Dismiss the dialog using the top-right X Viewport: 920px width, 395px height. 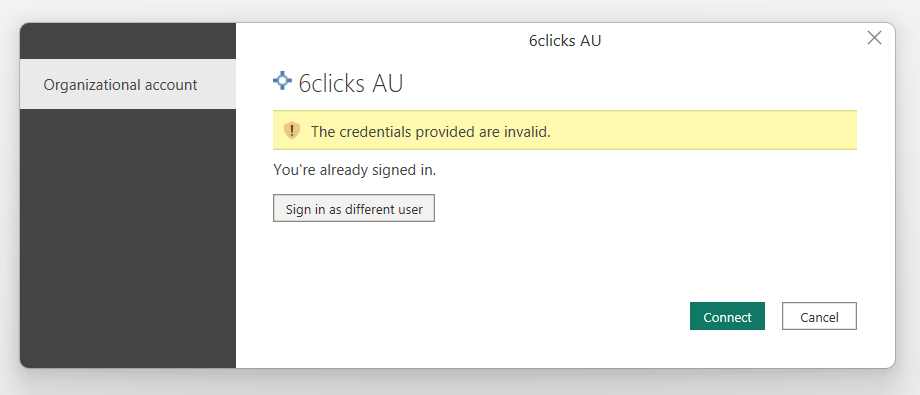pyautogui.click(x=874, y=38)
